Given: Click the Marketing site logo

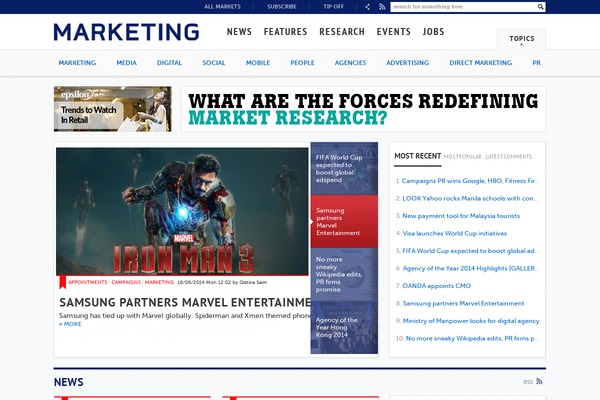Looking at the screenshot, I should [126, 32].
